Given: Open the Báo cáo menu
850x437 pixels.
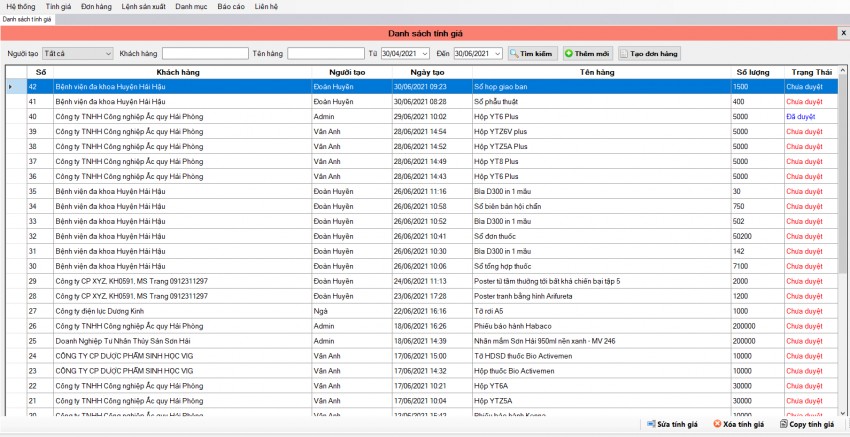Looking at the screenshot, I should pyautogui.click(x=231, y=7).
